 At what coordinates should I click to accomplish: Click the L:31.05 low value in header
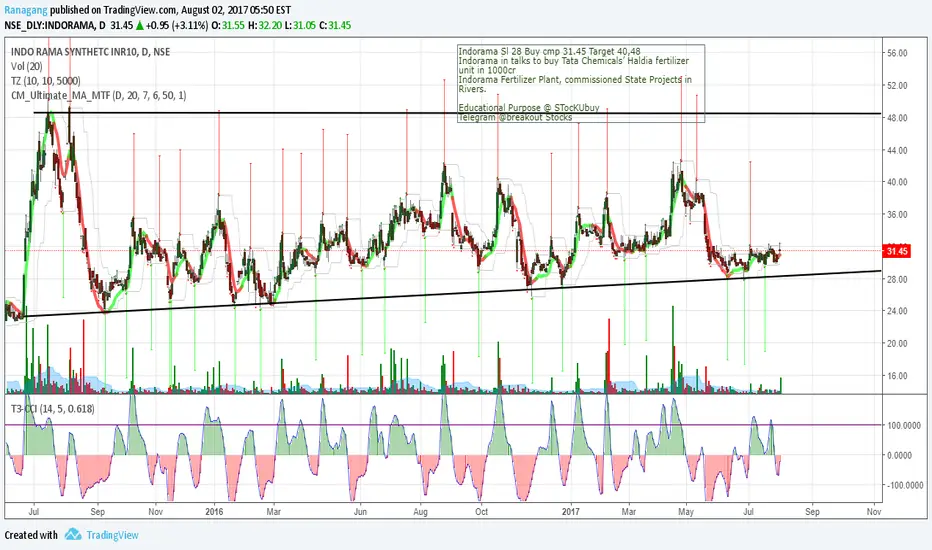tap(300, 25)
